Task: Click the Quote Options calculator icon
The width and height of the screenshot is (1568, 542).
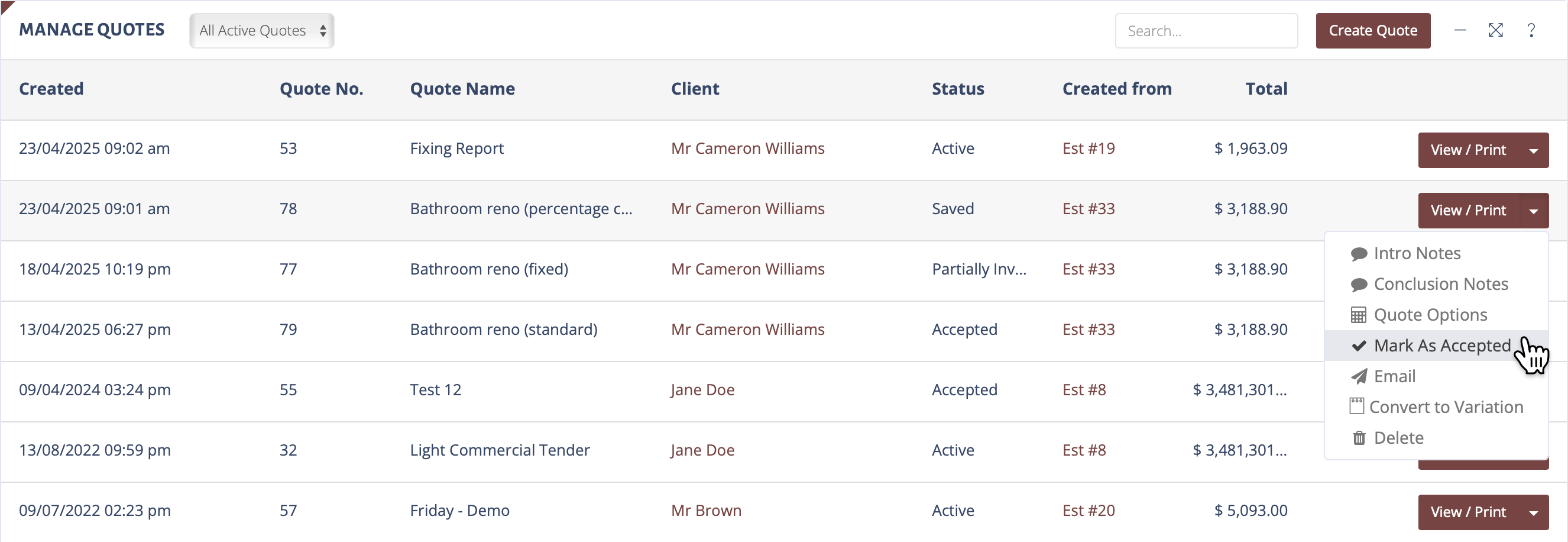Action: pyautogui.click(x=1359, y=315)
